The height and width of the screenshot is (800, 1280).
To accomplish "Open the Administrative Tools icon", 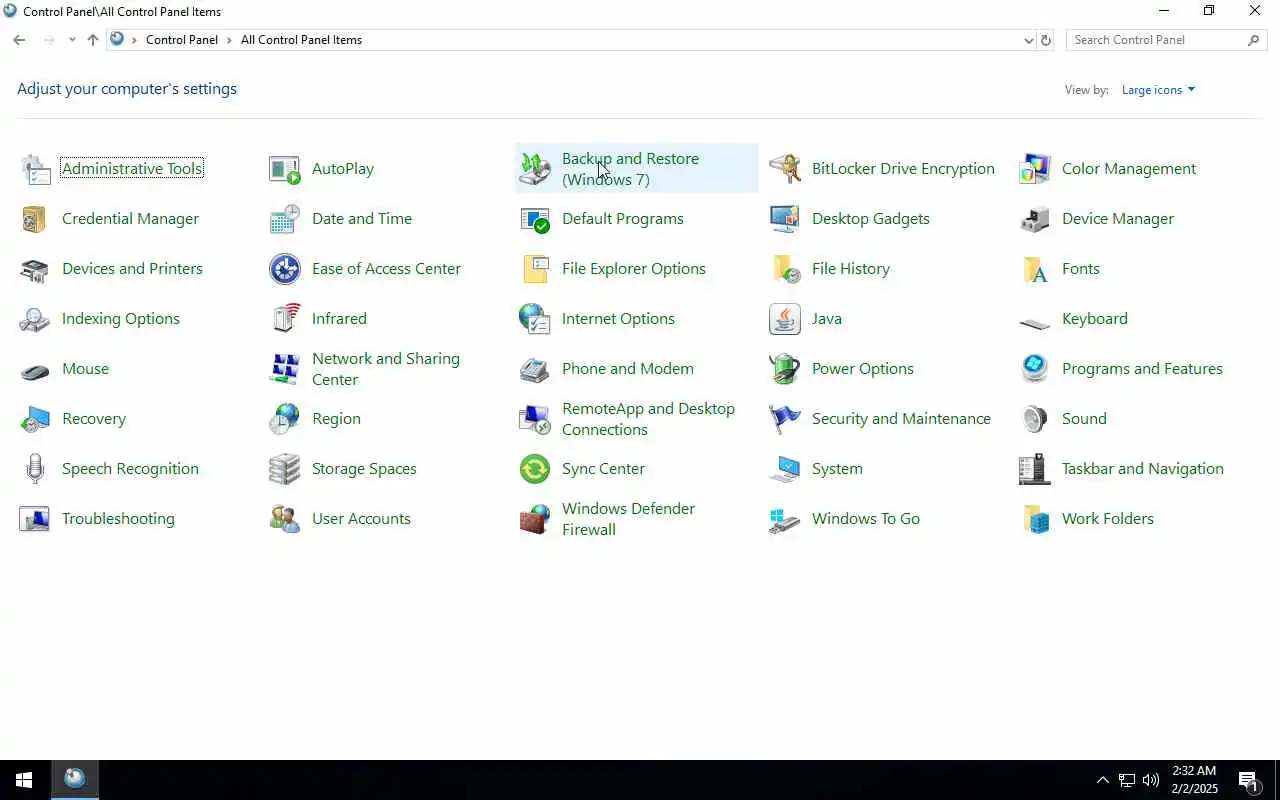I will coord(35,169).
